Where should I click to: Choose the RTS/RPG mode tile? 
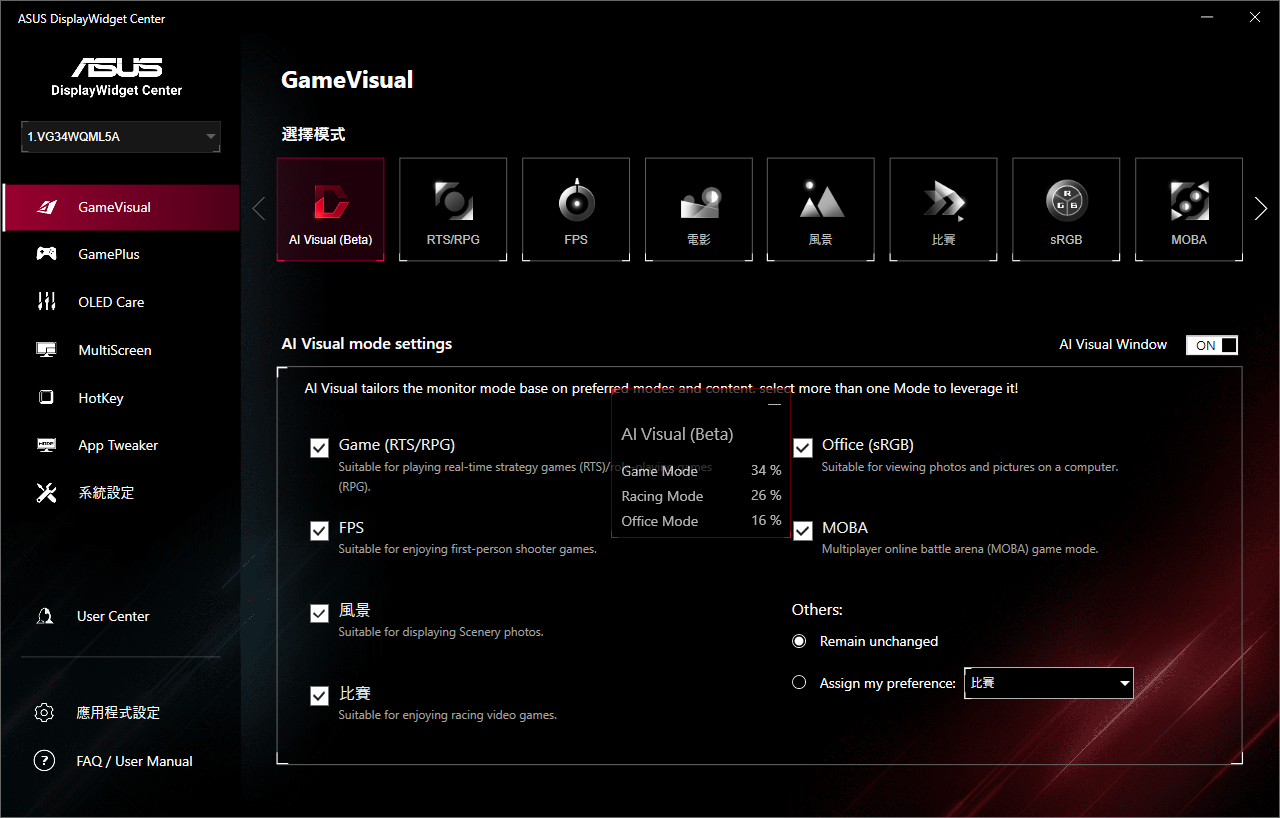click(453, 209)
